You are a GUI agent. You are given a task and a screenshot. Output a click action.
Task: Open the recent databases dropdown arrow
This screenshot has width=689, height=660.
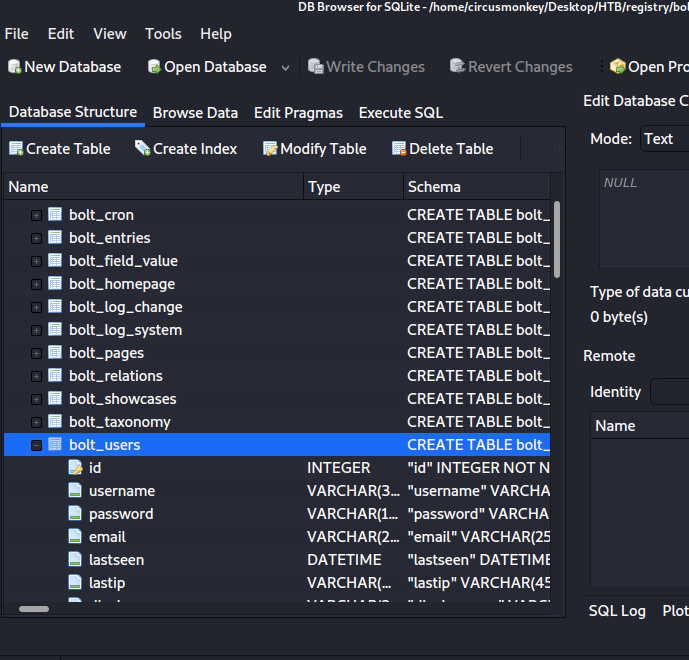(285, 68)
